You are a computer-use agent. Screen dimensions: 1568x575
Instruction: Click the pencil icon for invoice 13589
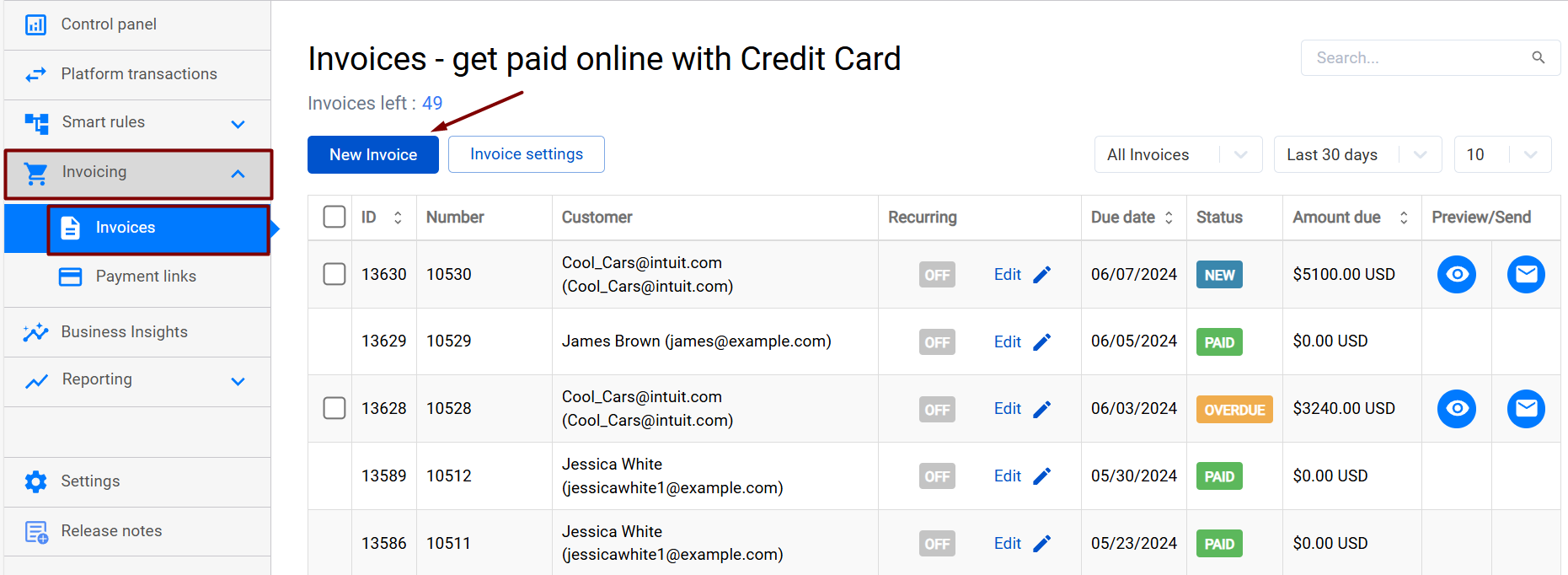coord(1042,476)
